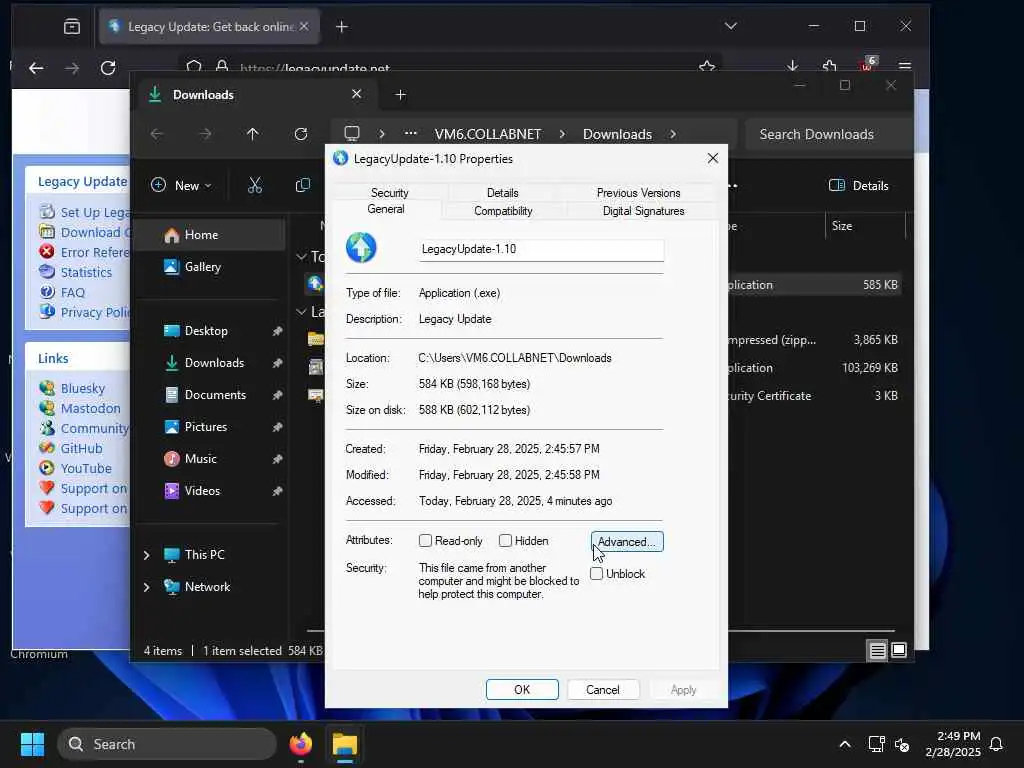The height and width of the screenshot is (768, 1024).
Task: Open the Digital Signatures tab
Action: [x=643, y=211]
